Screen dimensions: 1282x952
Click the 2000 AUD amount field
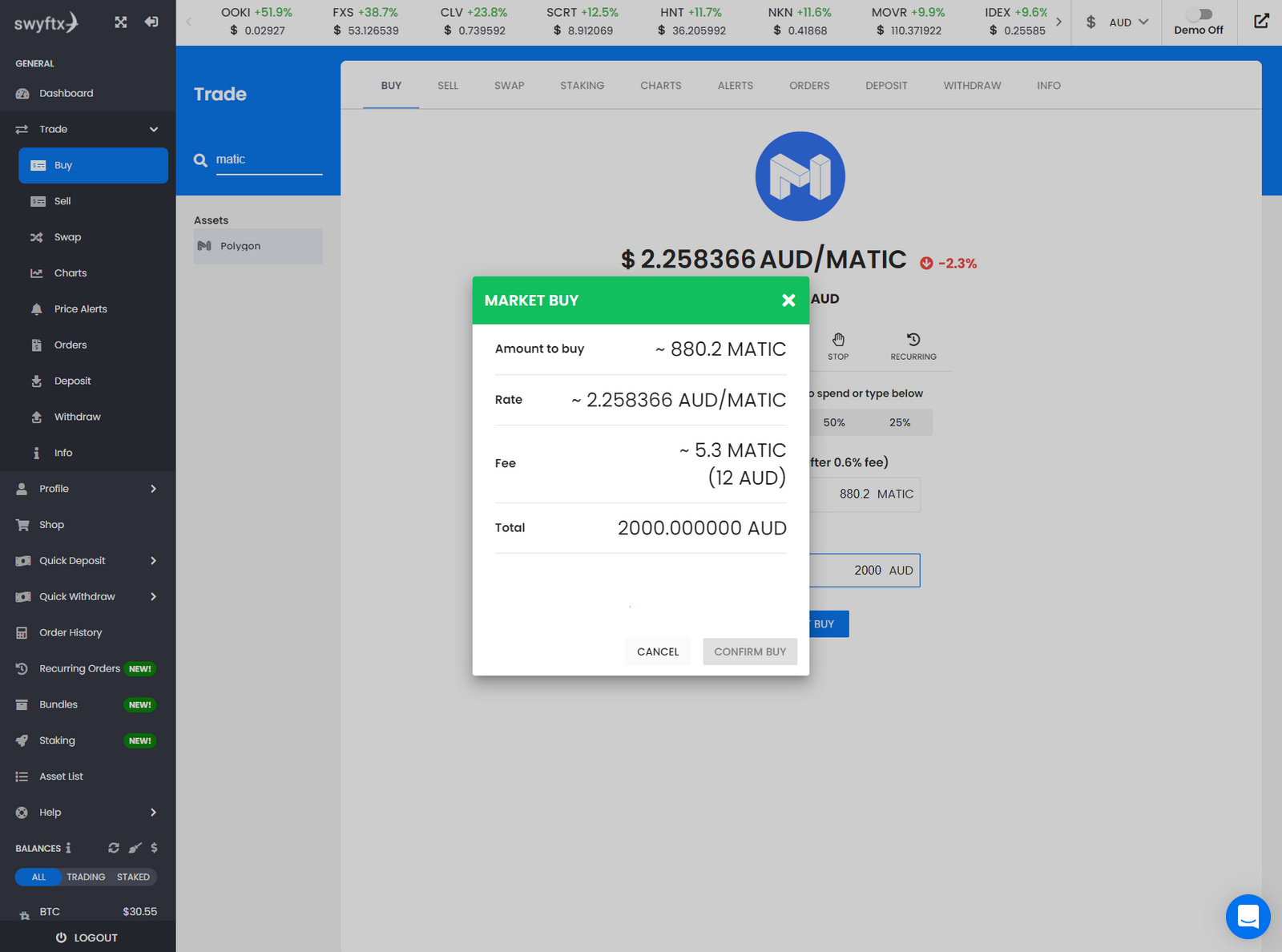pos(864,571)
